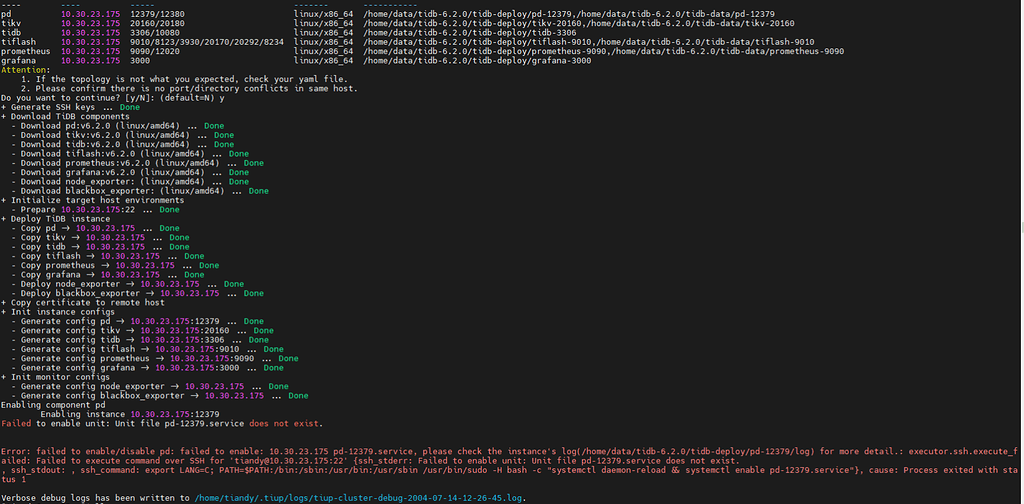The width and height of the screenshot is (1024, 504).
Task: Click "Generate config node_exporter" line
Action: [x=150, y=386]
